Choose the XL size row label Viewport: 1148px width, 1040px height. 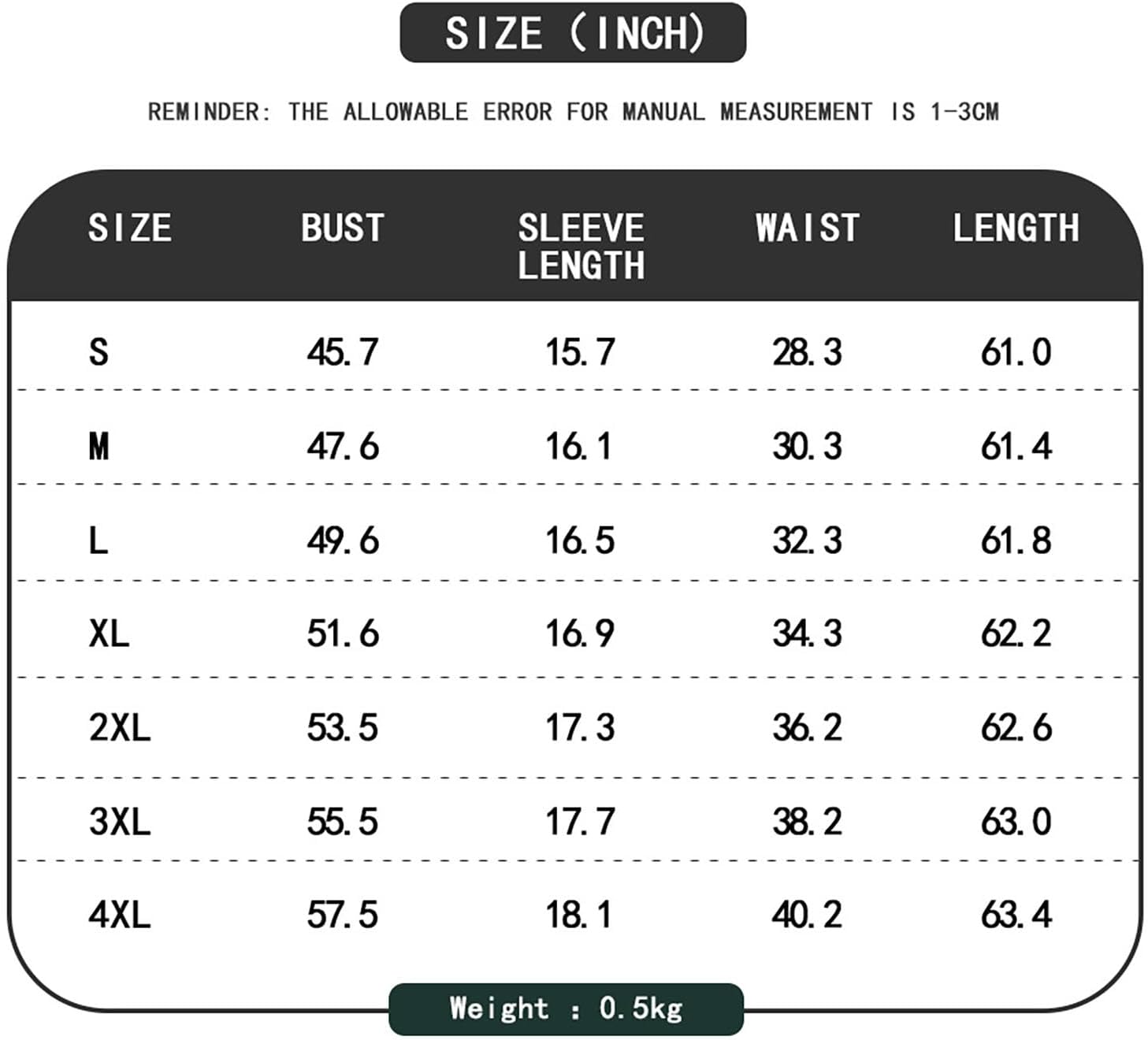(x=109, y=633)
